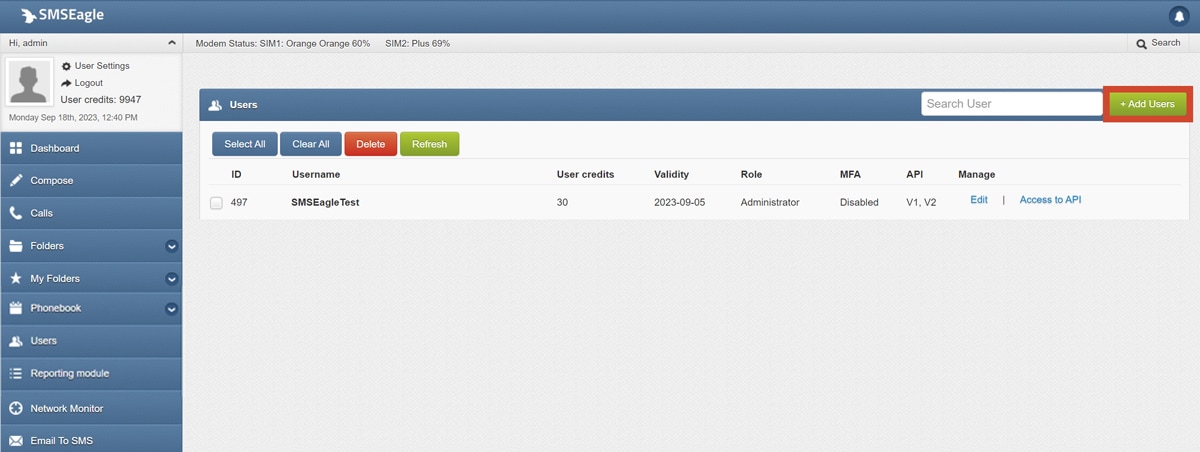Focus the Search User input field
Viewport: 1200px width, 452px height.
[x=1011, y=104]
